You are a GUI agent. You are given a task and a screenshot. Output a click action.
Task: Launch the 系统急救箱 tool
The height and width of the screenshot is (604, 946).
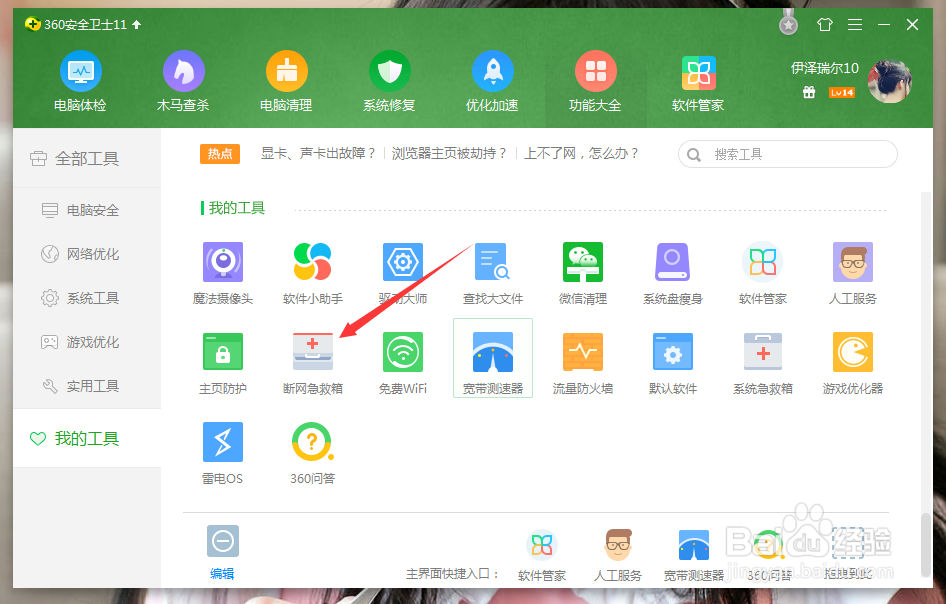[763, 363]
